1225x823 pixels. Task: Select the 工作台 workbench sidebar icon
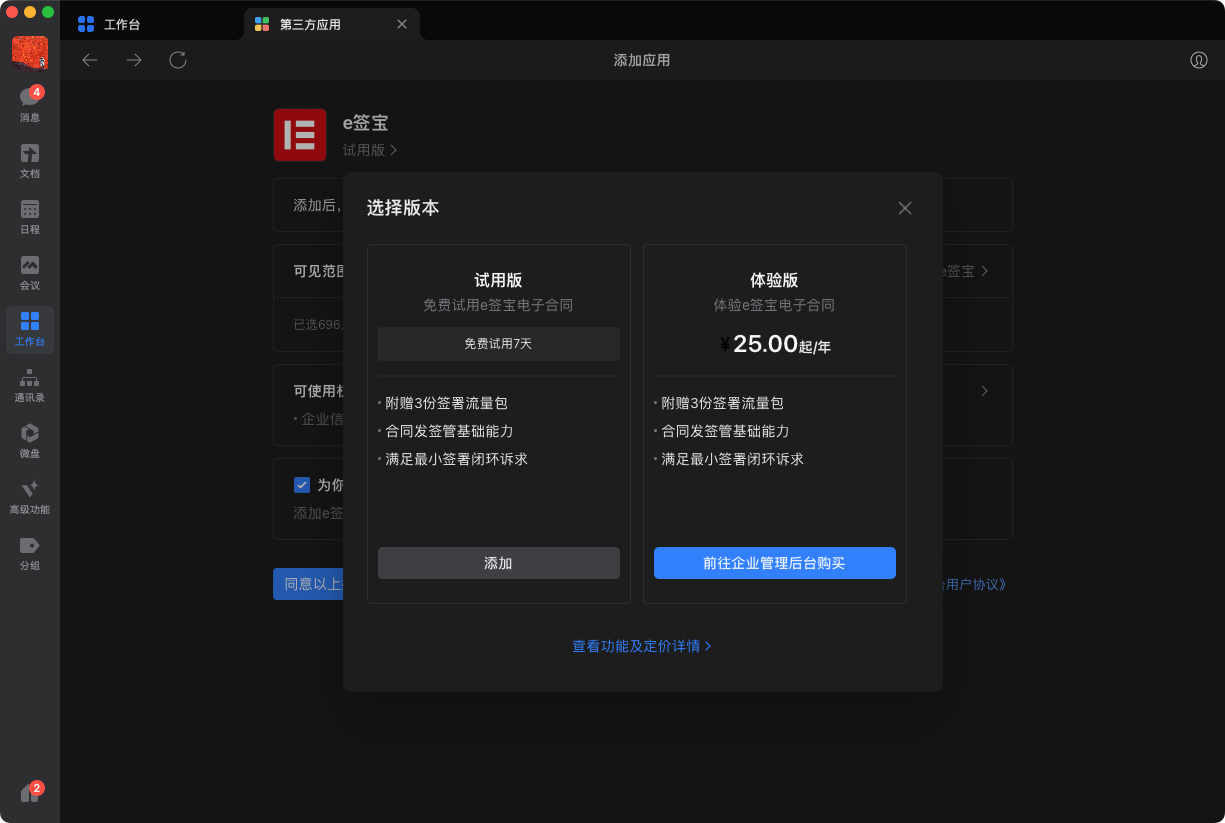tap(30, 329)
